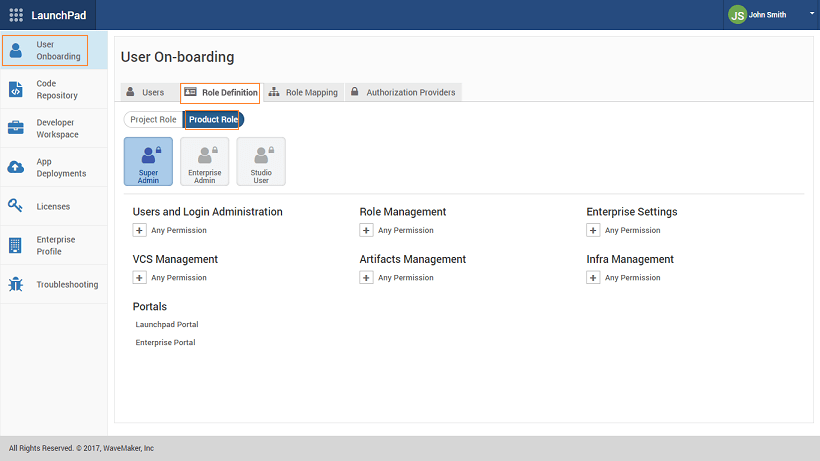Open the Launchpad Portal link

166,324
